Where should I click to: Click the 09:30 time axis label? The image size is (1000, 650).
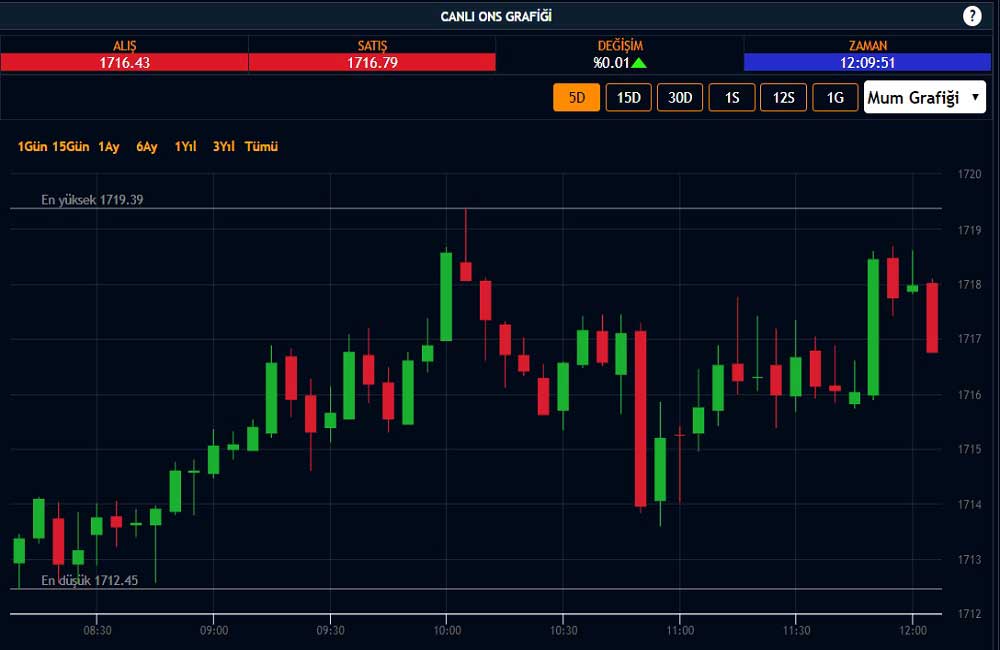330,631
